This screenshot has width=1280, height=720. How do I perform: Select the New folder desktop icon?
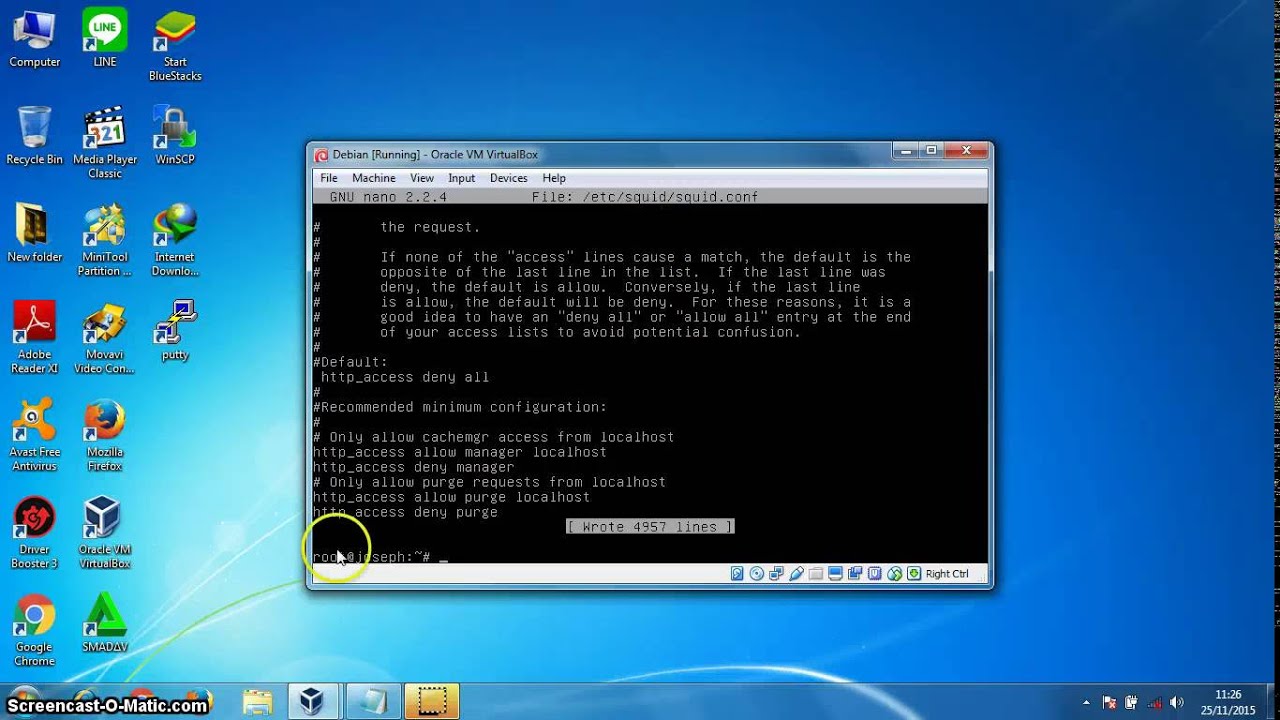(35, 233)
